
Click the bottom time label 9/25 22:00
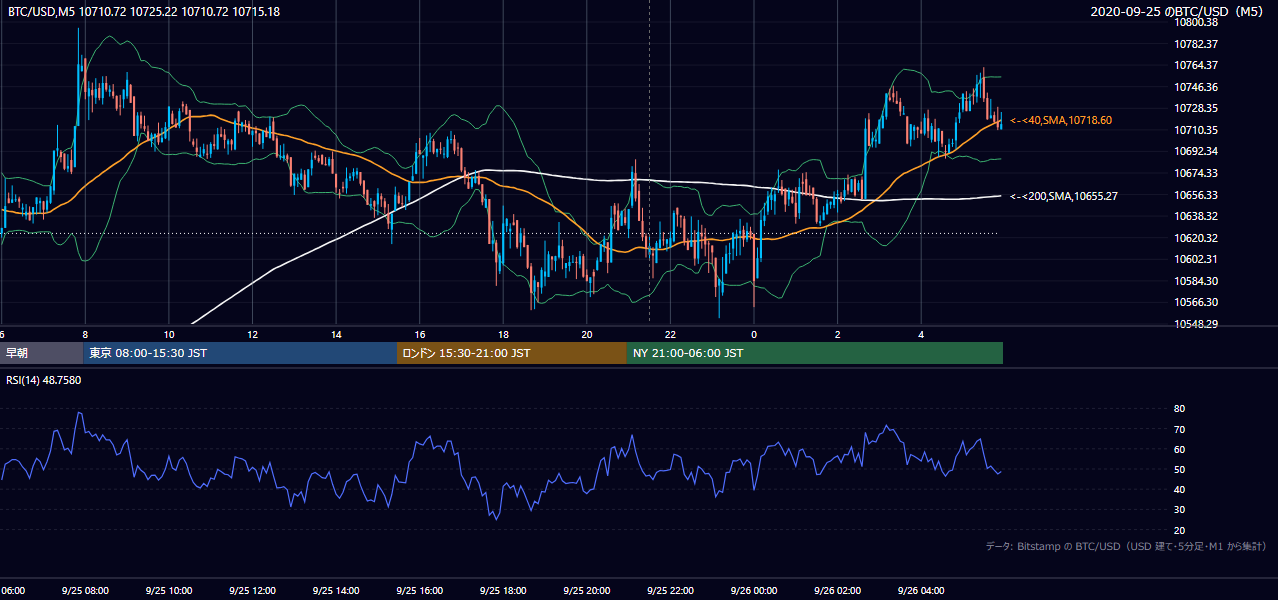(x=670, y=591)
